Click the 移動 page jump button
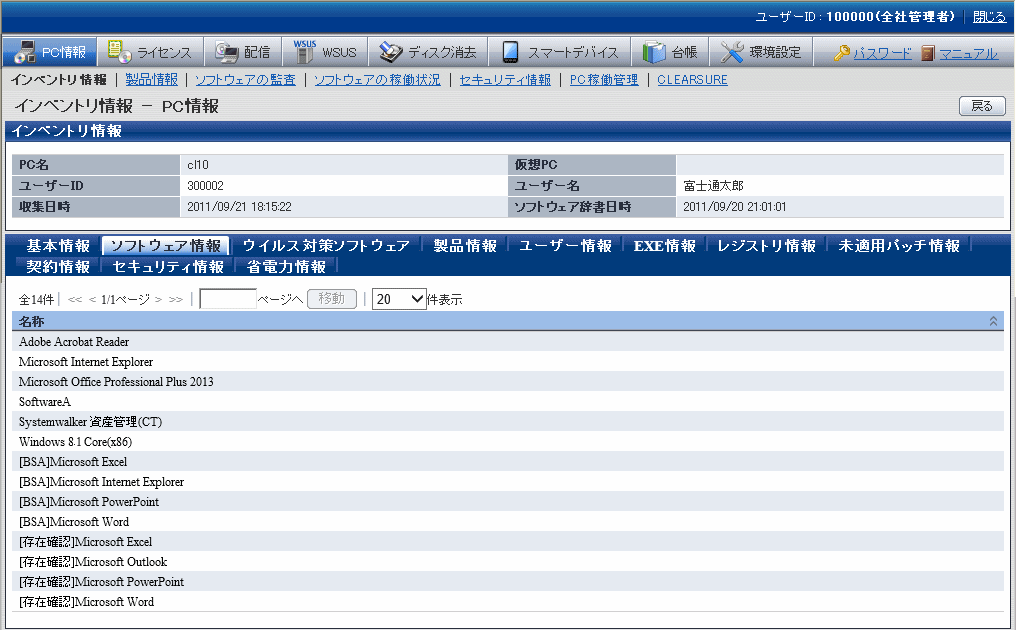 (x=331, y=299)
